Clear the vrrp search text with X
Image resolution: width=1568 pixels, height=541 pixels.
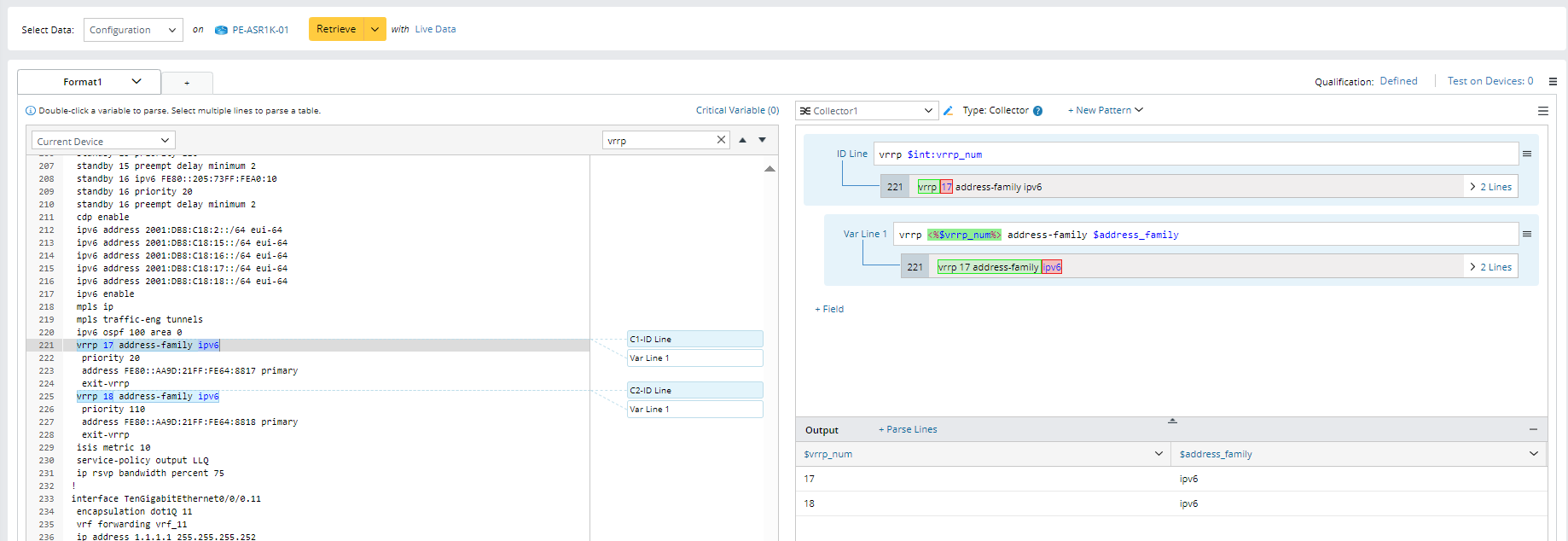pyautogui.click(x=721, y=140)
